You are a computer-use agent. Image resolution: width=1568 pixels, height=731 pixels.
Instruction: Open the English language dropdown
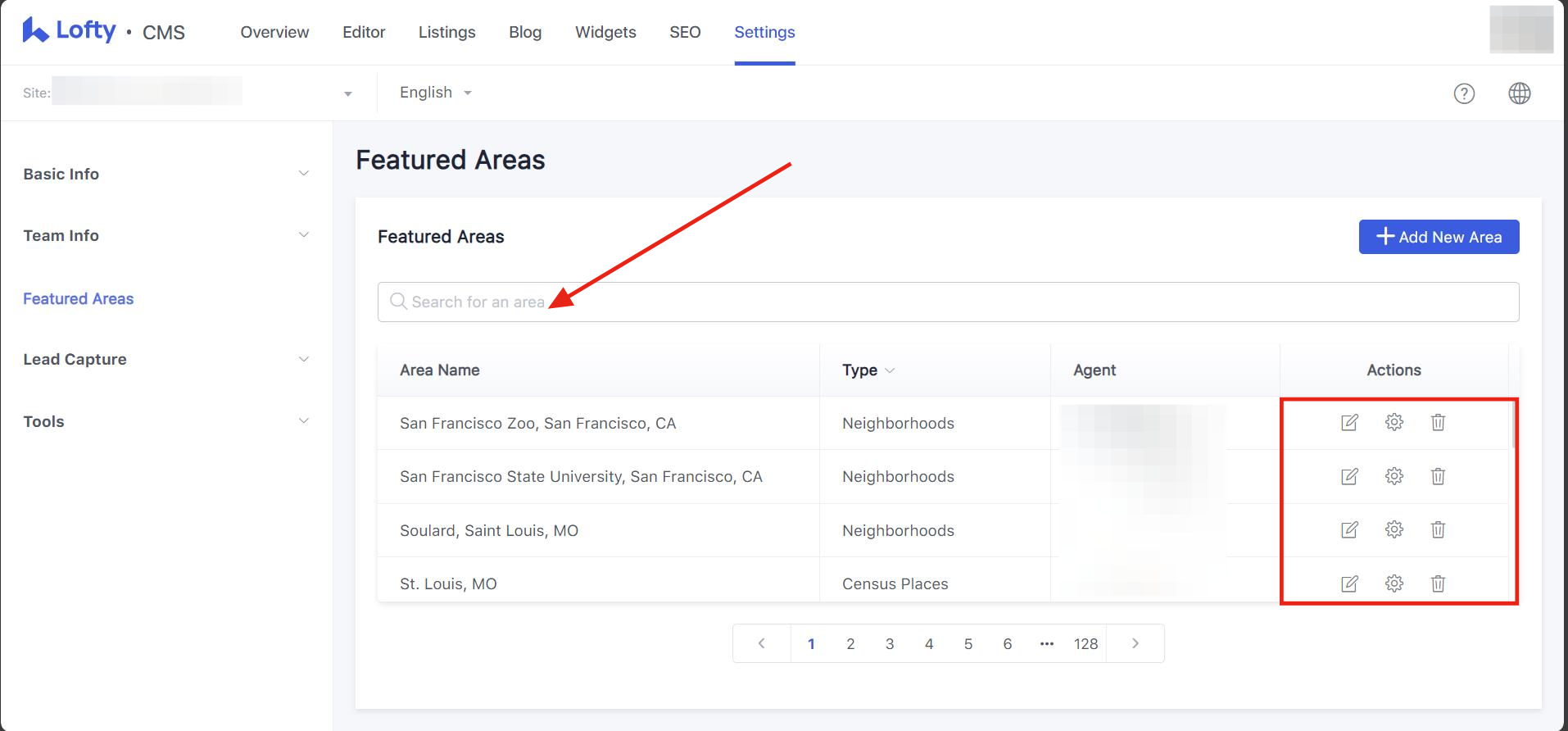[435, 93]
